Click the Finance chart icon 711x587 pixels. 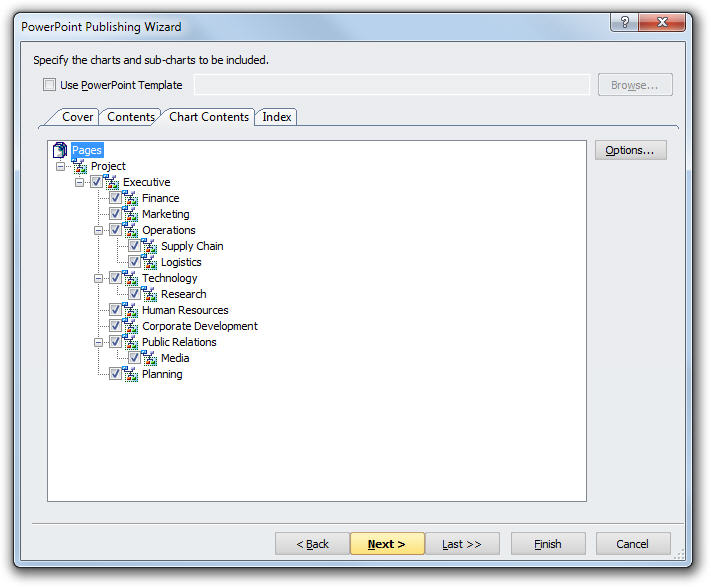(x=130, y=198)
